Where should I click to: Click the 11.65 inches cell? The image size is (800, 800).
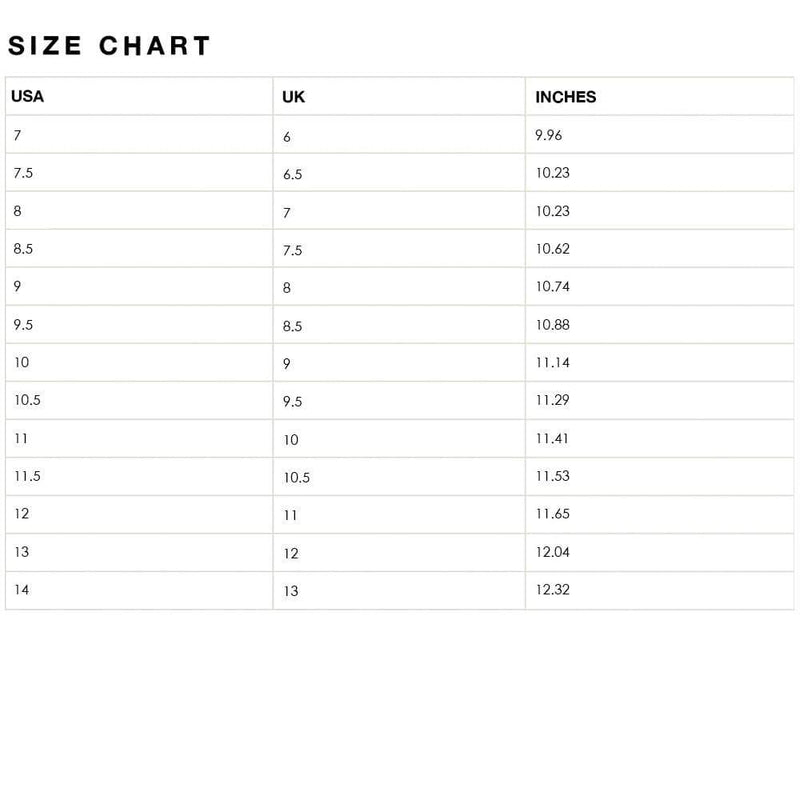(x=553, y=514)
